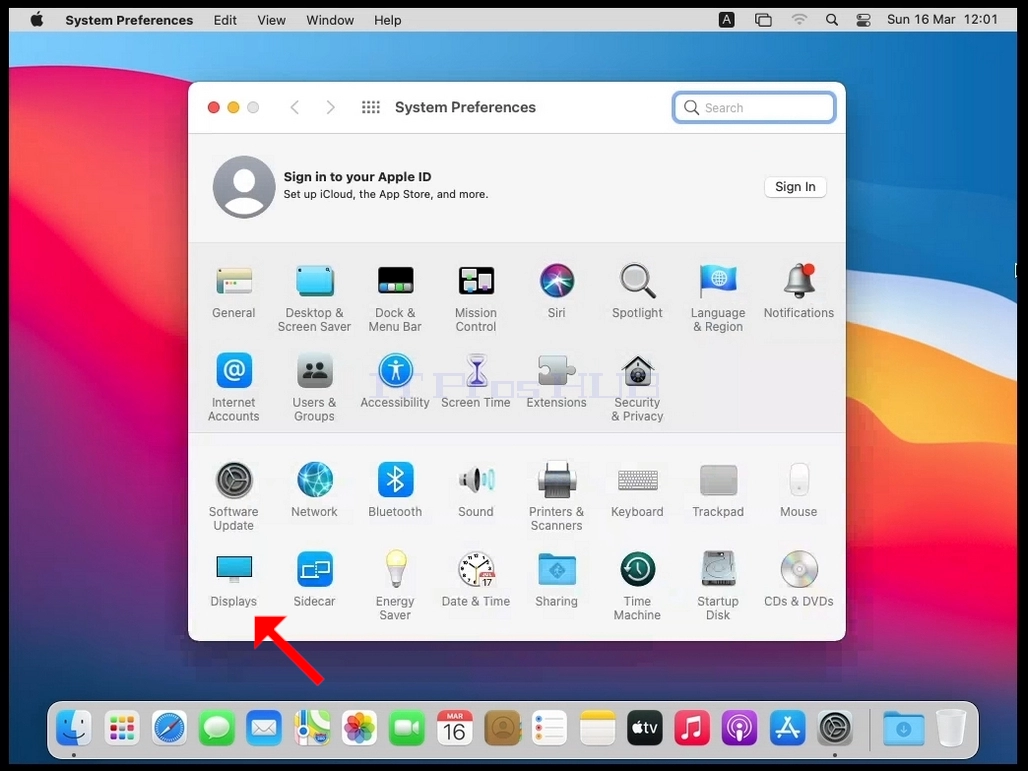Image resolution: width=1028 pixels, height=771 pixels.
Task: Open App Store from the Dock
Action: tap(787, 728)
